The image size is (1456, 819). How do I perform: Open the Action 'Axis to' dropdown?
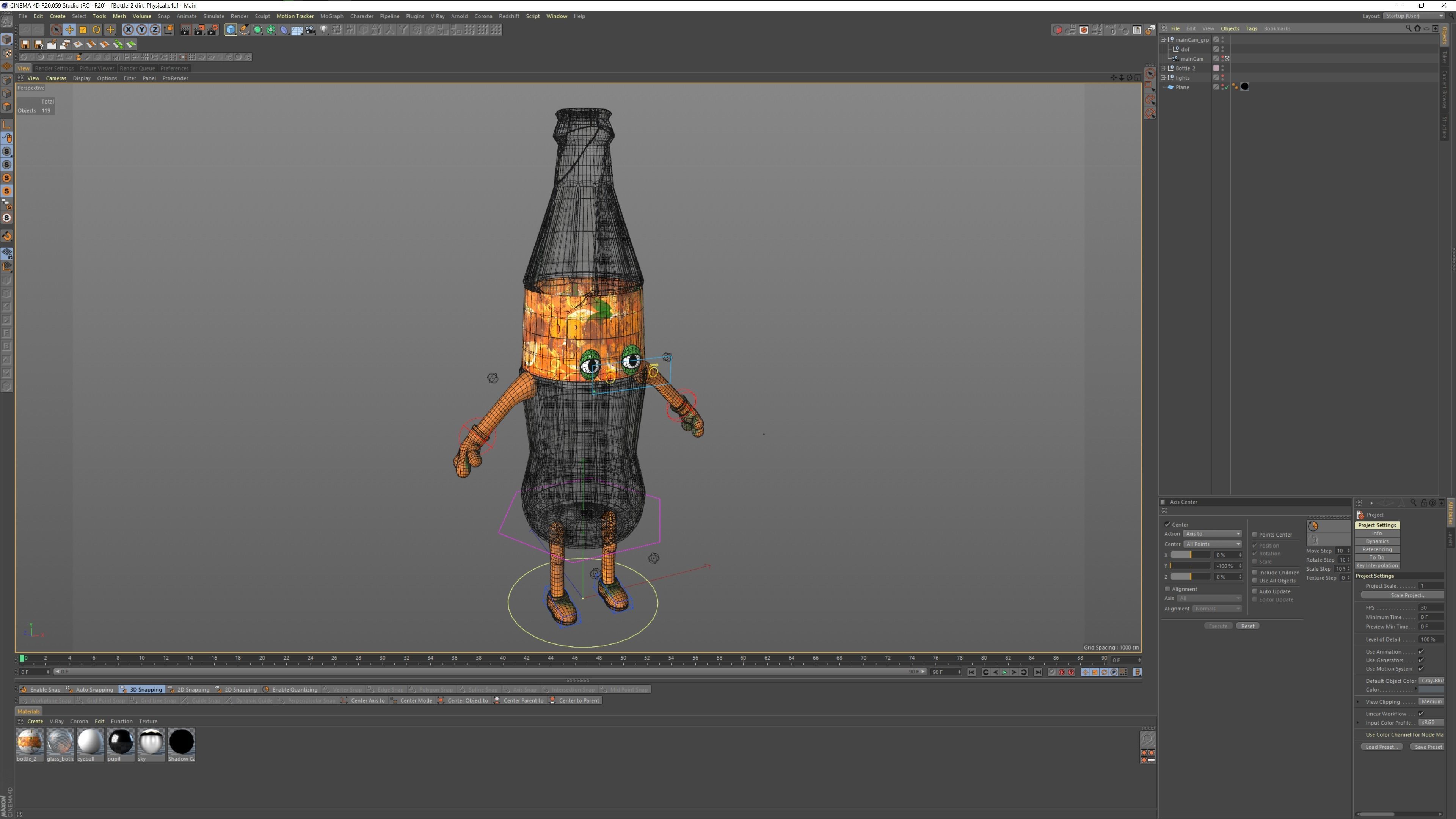click(1213, 533)
